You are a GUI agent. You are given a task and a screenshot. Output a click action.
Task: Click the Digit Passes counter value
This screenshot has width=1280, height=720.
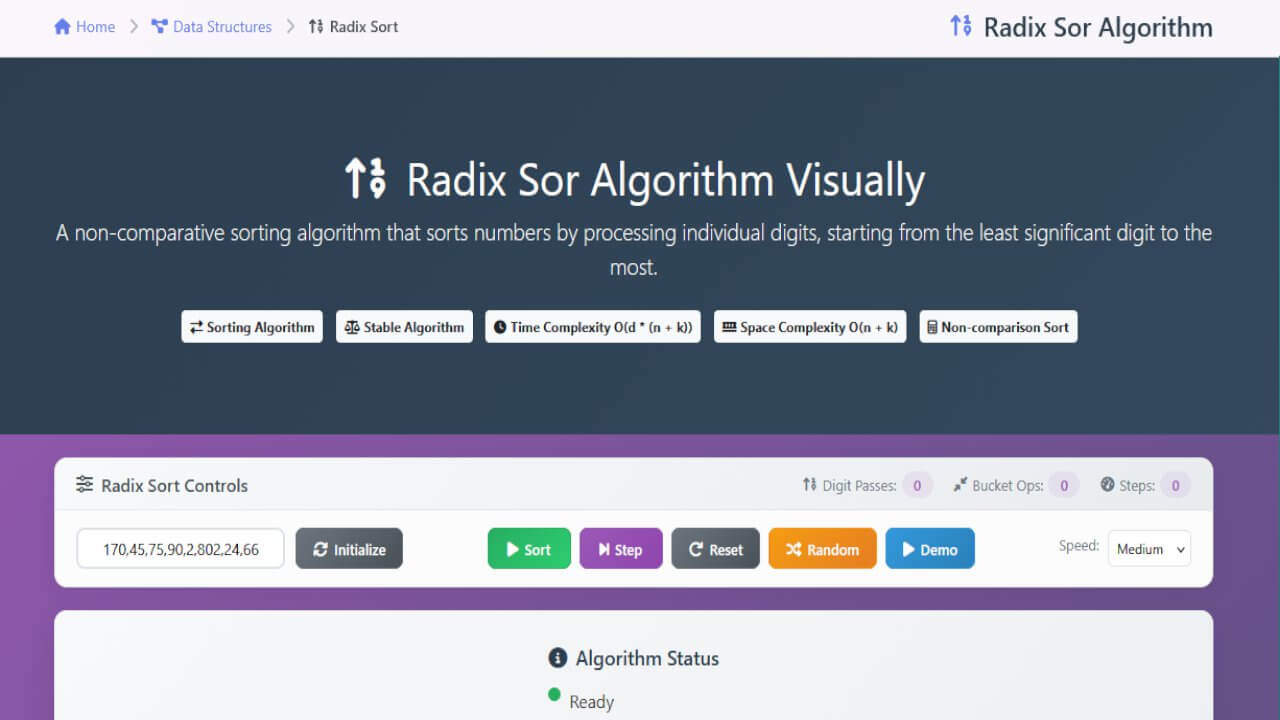917,486
